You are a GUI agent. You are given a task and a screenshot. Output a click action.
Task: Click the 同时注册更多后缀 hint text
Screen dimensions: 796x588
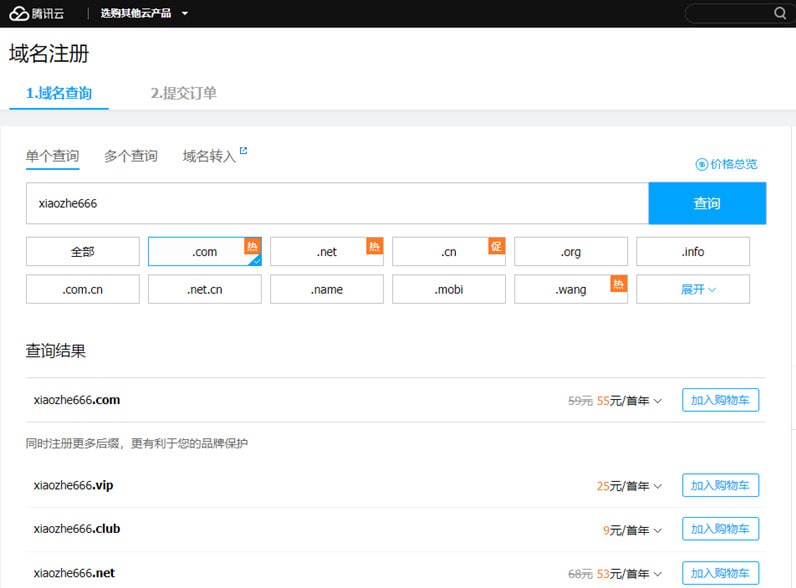[x=137, y=443]
